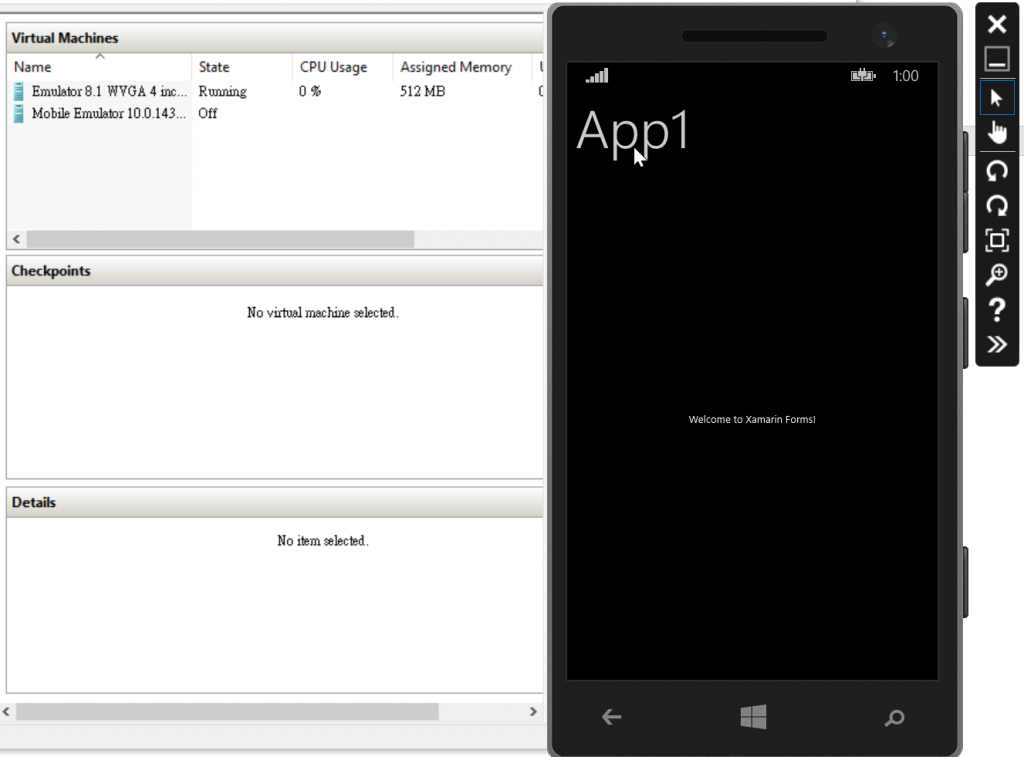Tap the 1:00 clock in status bar
The height and width of the screenshot is (757, 1024).
905,76
